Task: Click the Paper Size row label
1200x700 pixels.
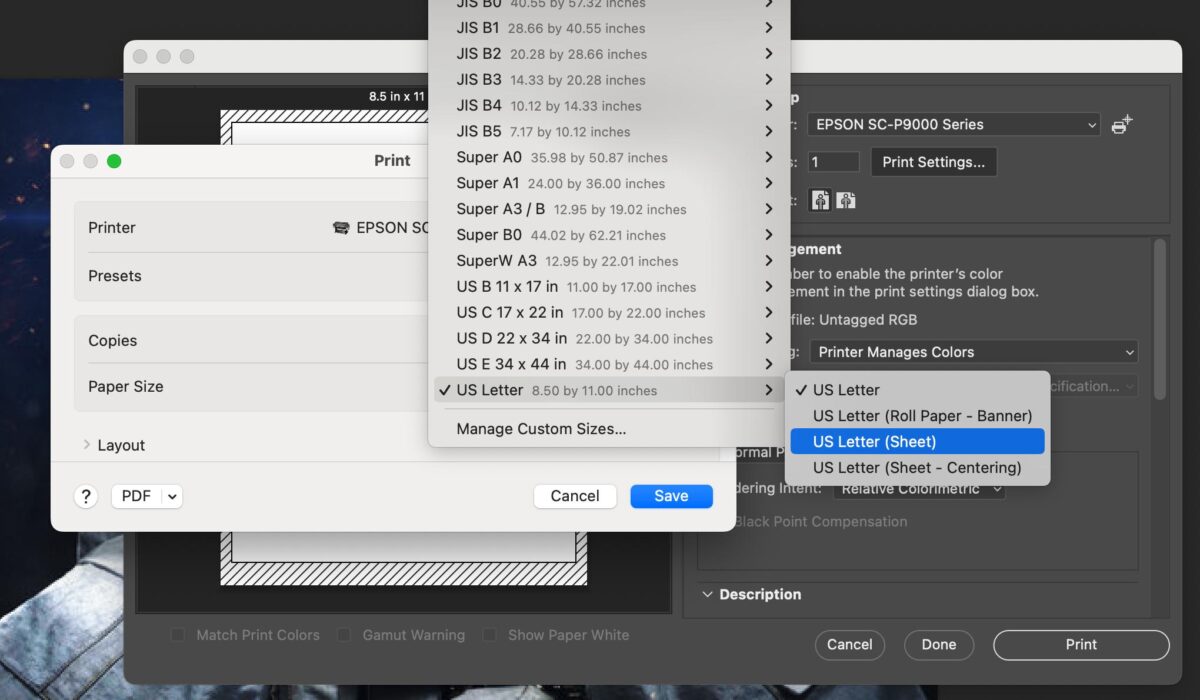Action: (x=126, y=387)
